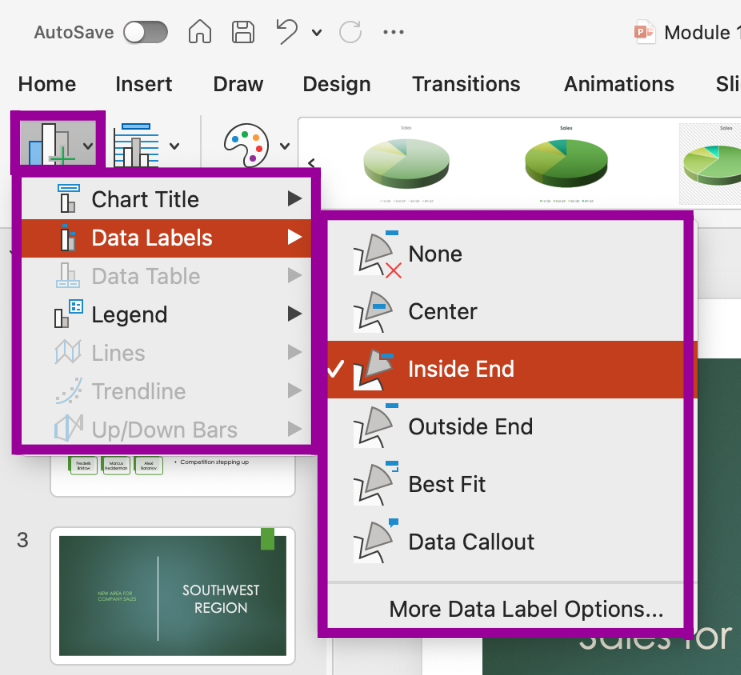Open the Undo history dropdown arrow
Image resolution: width=741 pixels, height=675 pixels.
click(317, 33)
